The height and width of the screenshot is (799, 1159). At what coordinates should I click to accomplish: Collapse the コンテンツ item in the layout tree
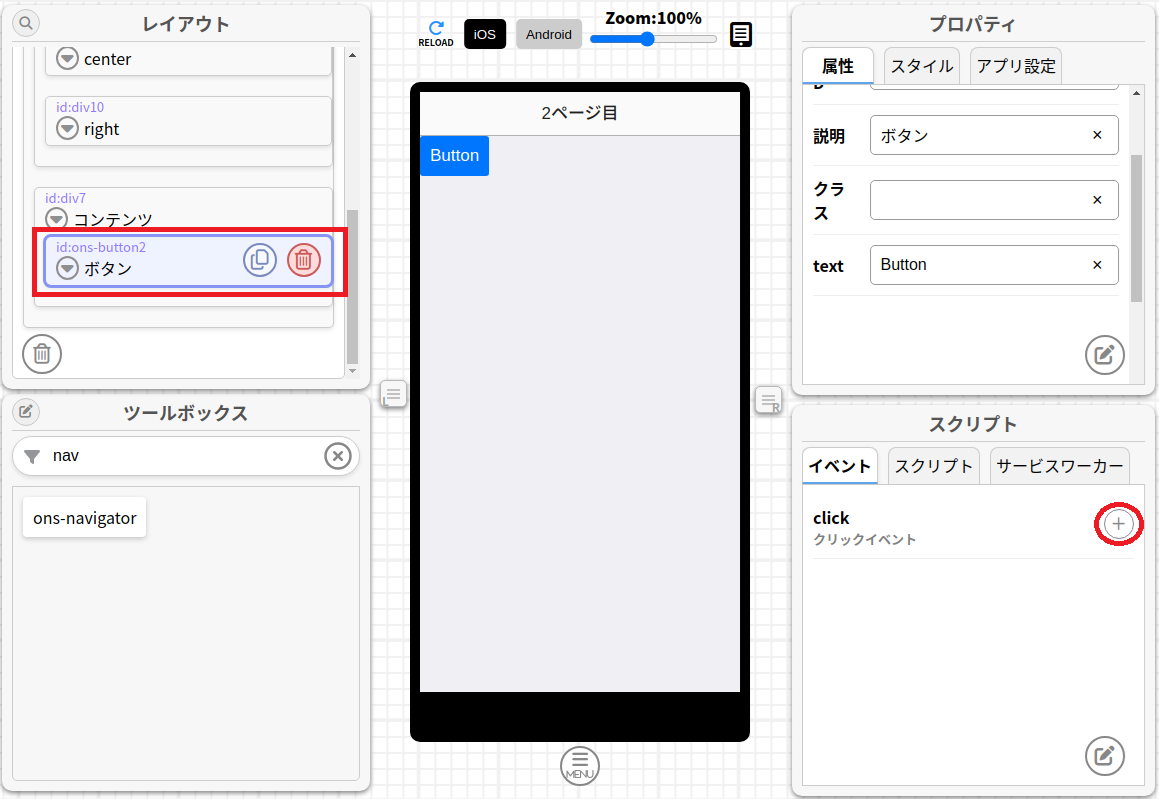(57, 218)
